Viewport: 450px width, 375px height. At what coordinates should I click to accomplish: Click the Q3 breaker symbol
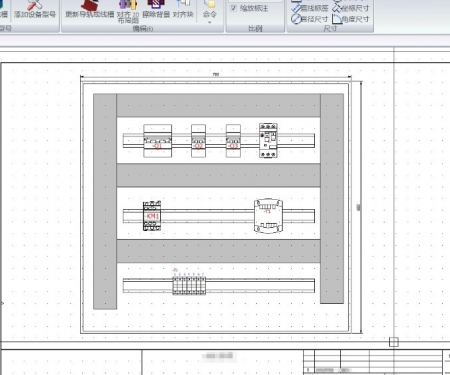coord(233,141)
